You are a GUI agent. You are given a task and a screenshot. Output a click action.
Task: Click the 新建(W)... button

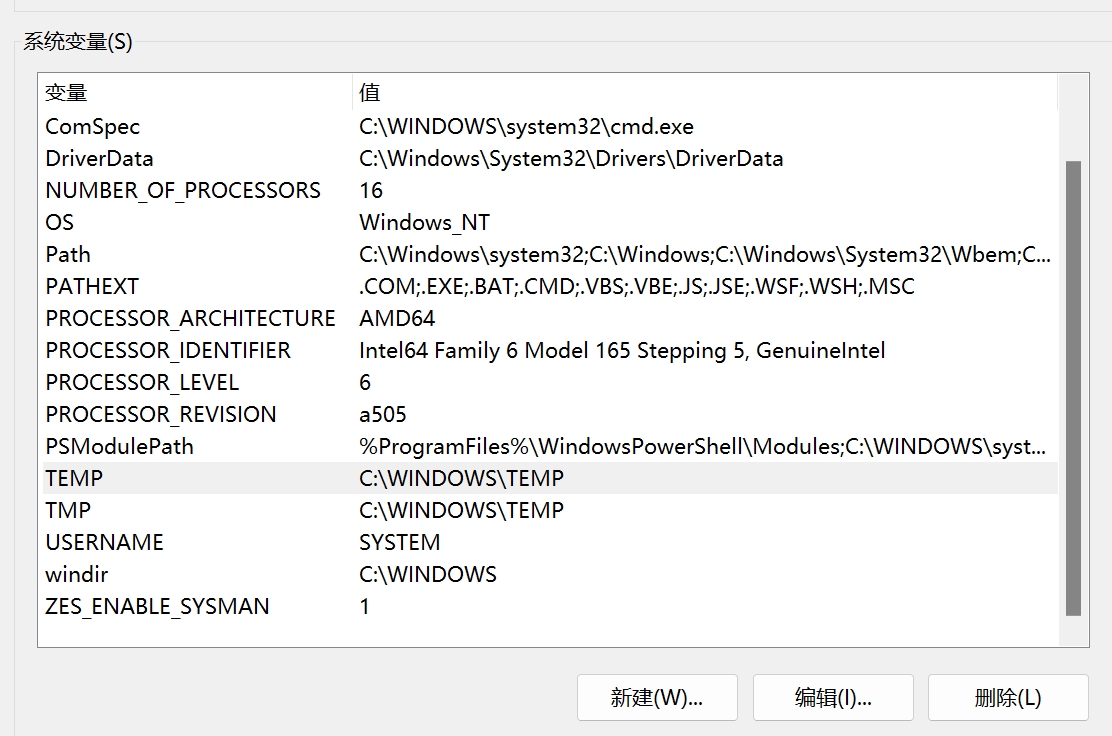tap(657, 698)
